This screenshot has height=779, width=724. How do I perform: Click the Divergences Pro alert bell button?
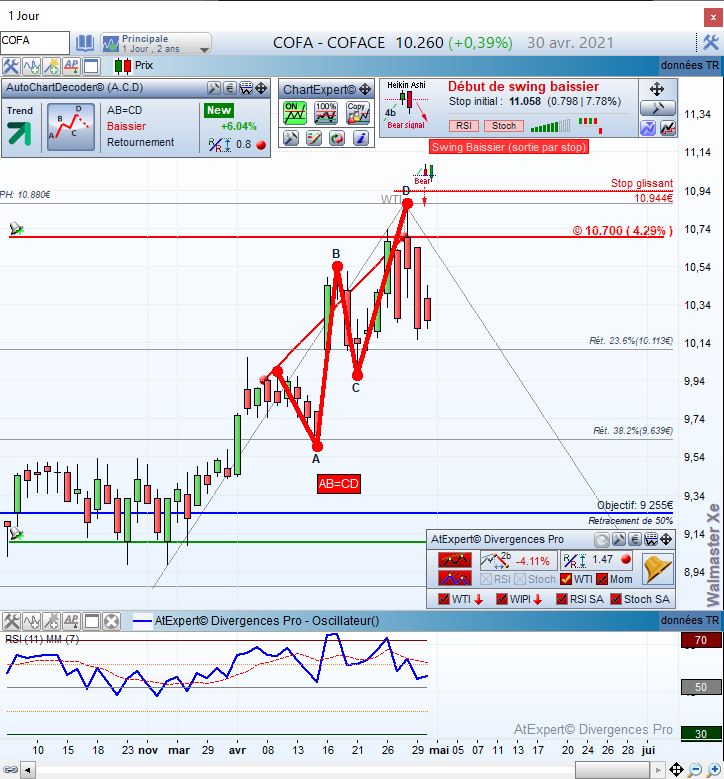(657, 569)
